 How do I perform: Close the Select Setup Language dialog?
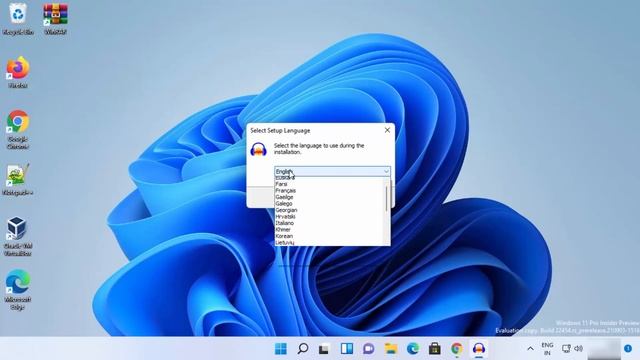point(387,130)
